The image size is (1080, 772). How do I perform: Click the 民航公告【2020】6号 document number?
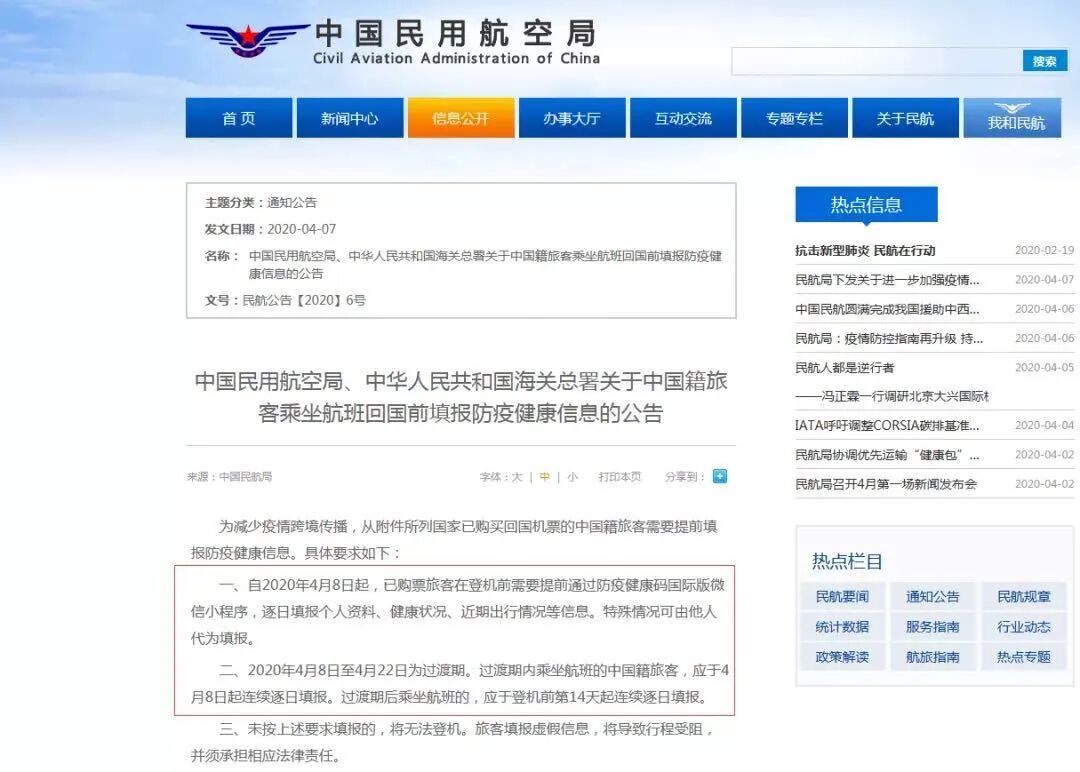304,300
